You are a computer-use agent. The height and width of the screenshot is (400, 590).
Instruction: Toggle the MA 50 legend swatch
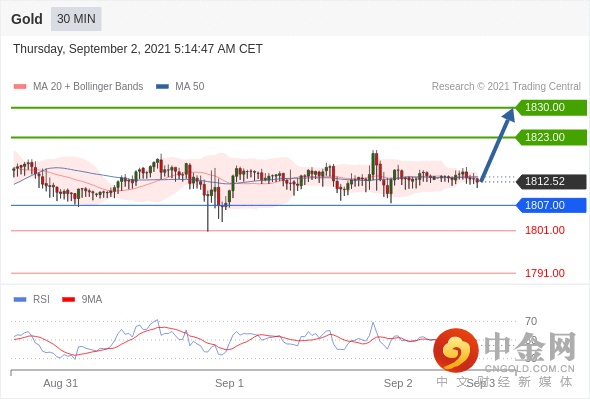point(163,87)
